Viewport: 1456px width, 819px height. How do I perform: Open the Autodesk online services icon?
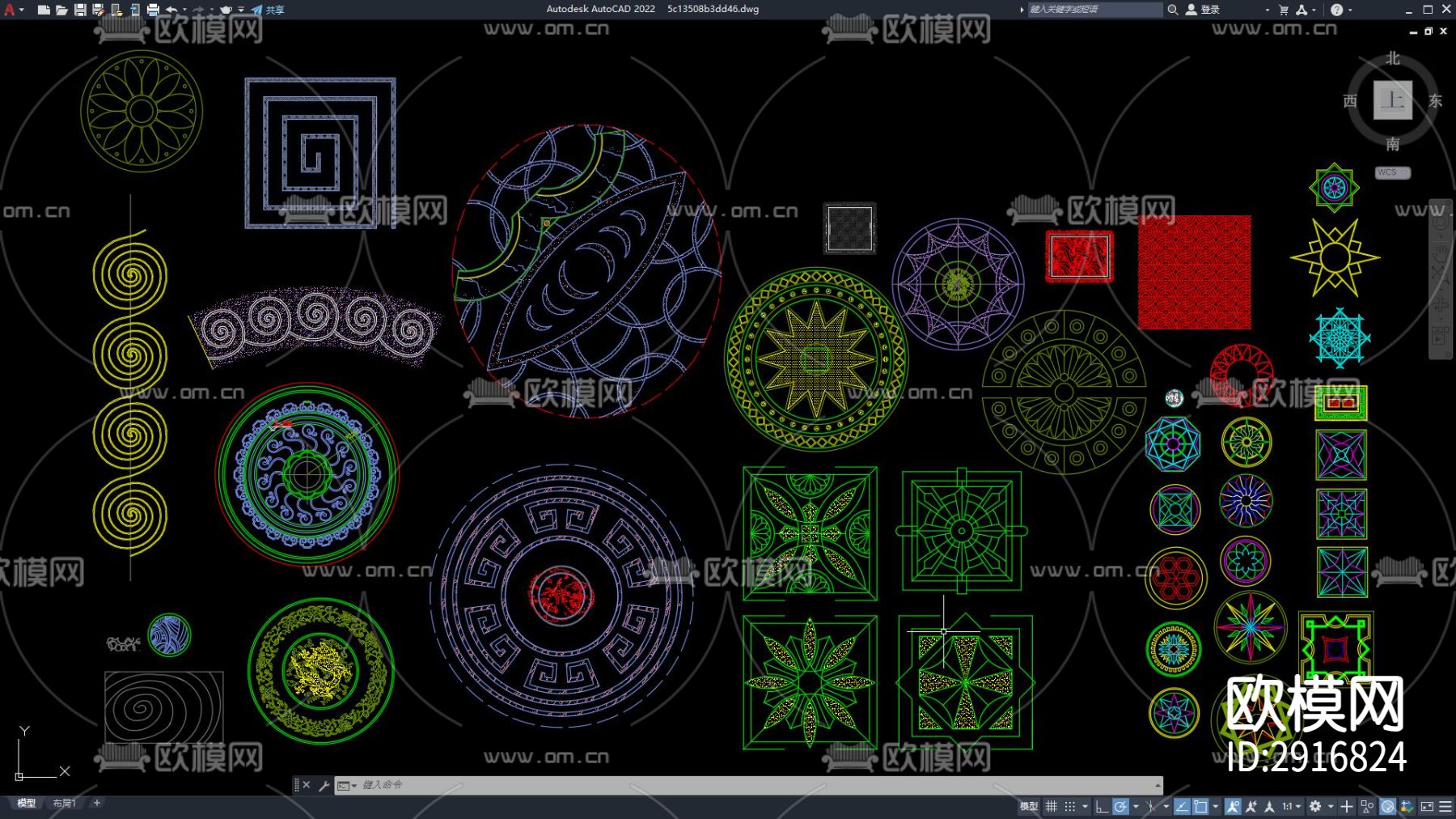coord(1302,10)
